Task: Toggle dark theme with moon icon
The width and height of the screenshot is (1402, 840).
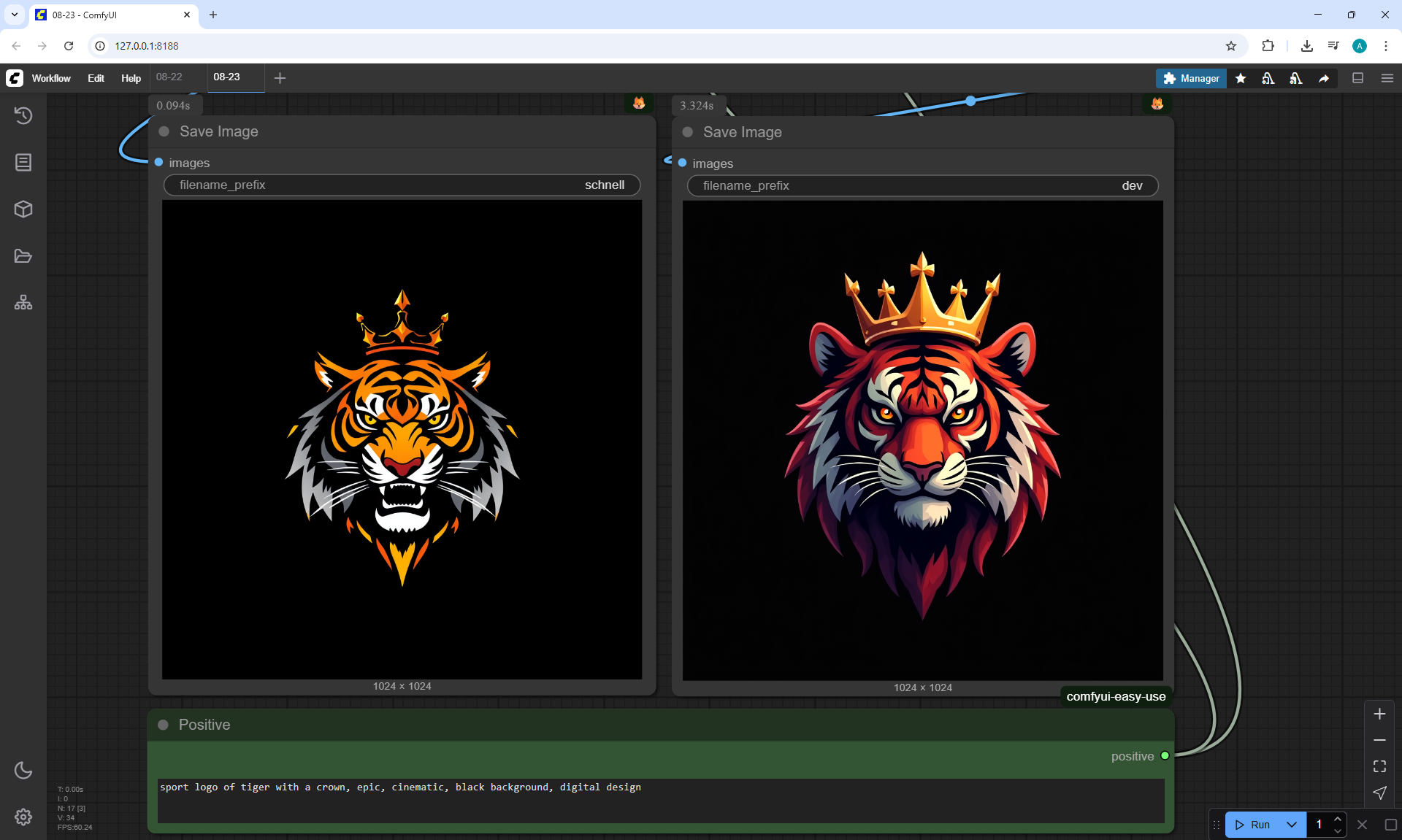Action: pos(23,770)
